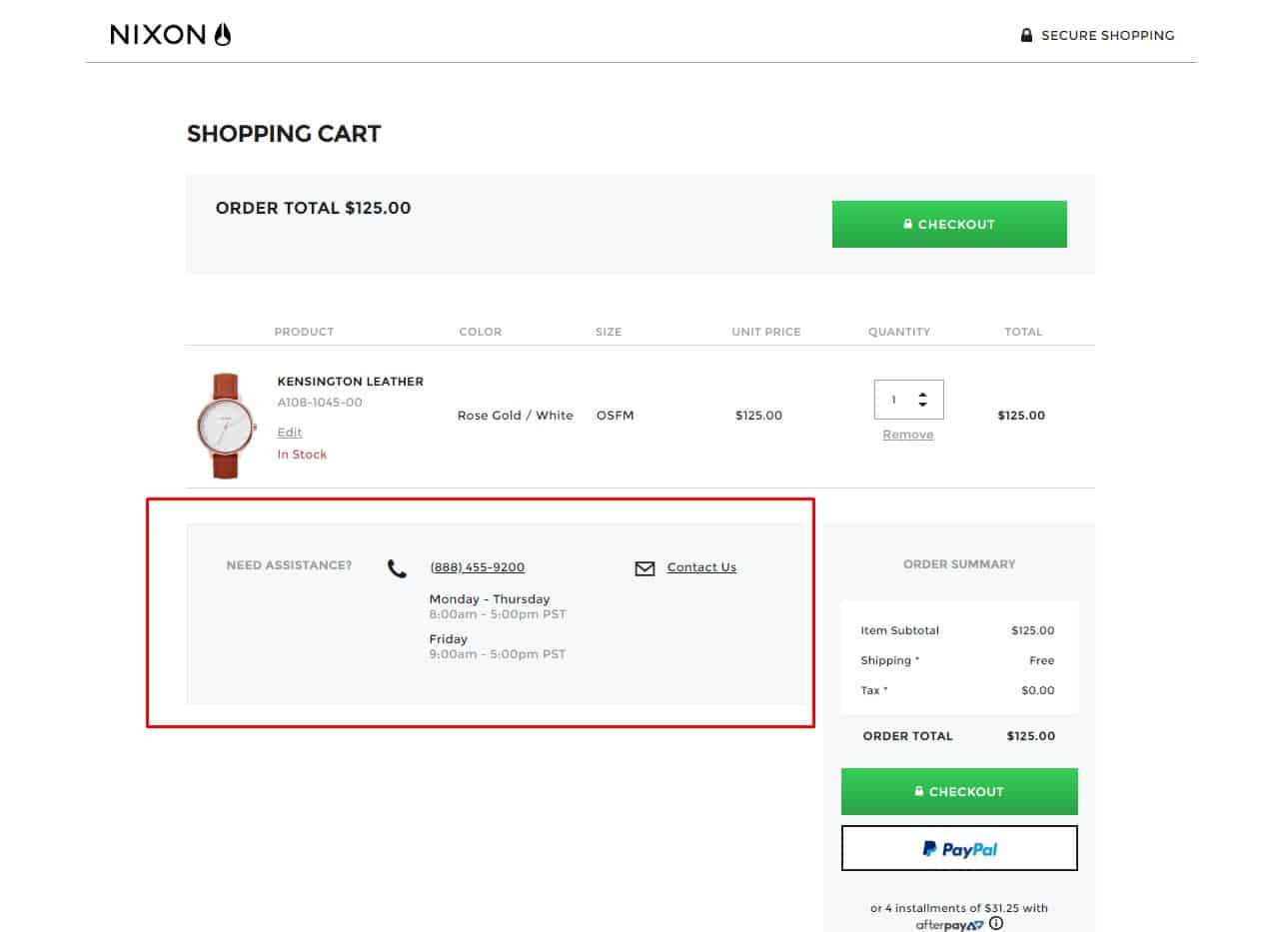Click the Nixon logo icon
1288x932 pixels.
[x=222, y=33]
